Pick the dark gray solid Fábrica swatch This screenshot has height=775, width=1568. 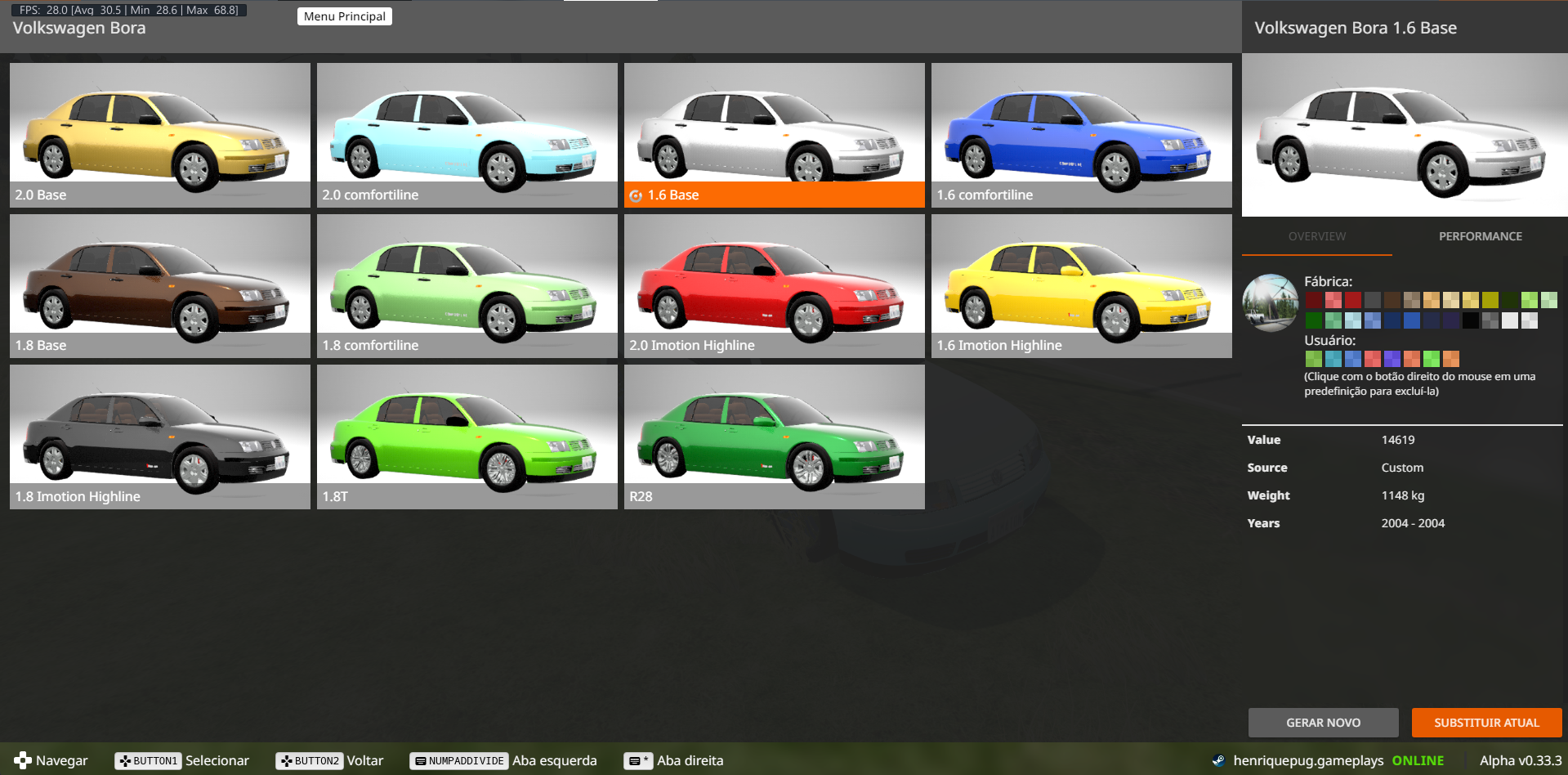coord(1373,300)
